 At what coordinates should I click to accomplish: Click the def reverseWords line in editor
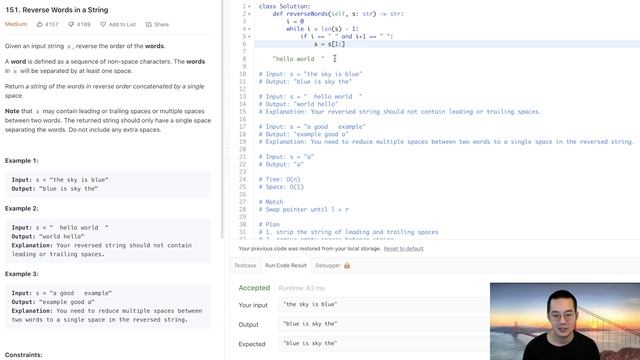pyautogui.click(x=338, y=14)
